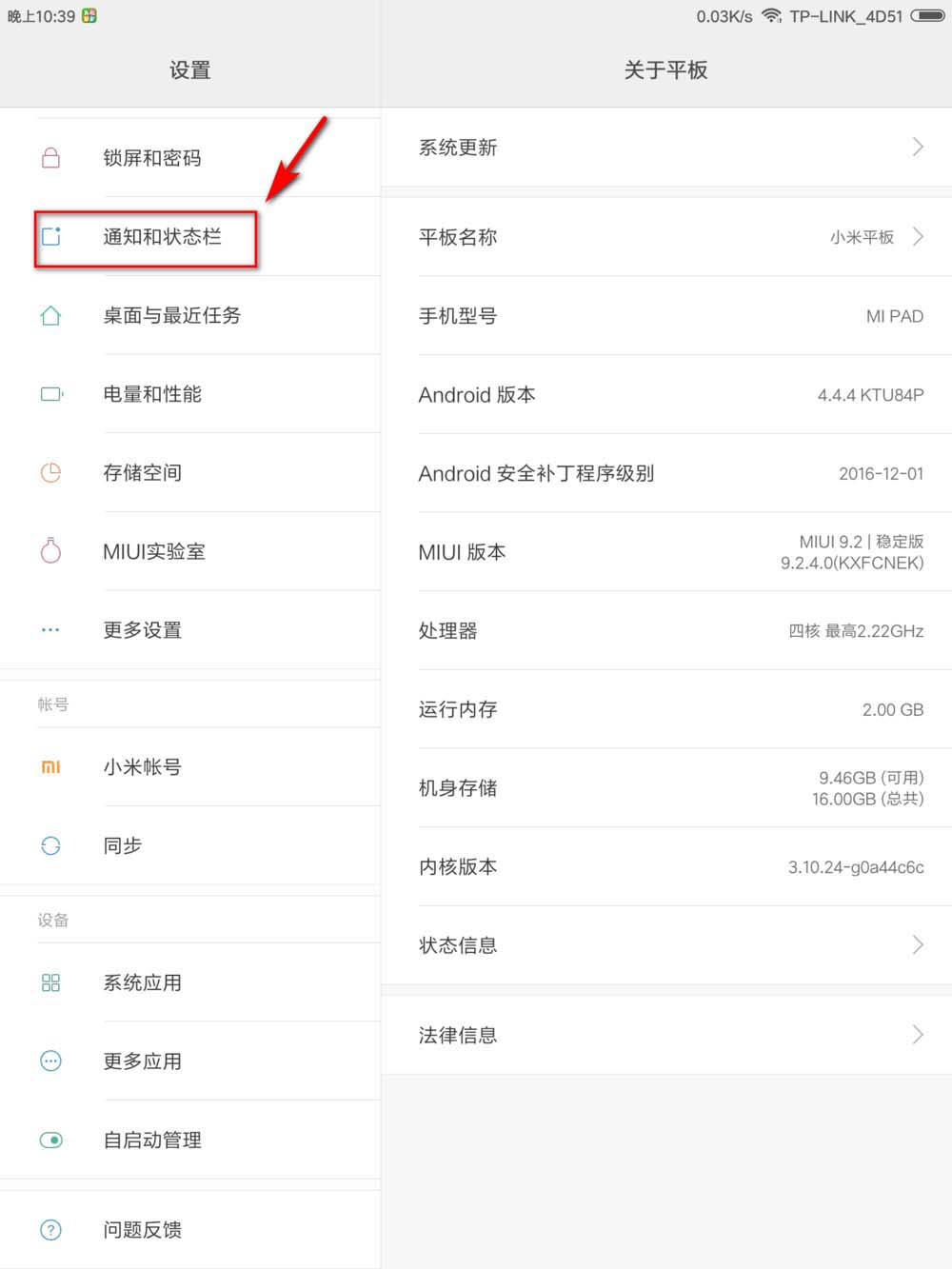
Task: Tap the notification and status bar icon
Action: 51,236
